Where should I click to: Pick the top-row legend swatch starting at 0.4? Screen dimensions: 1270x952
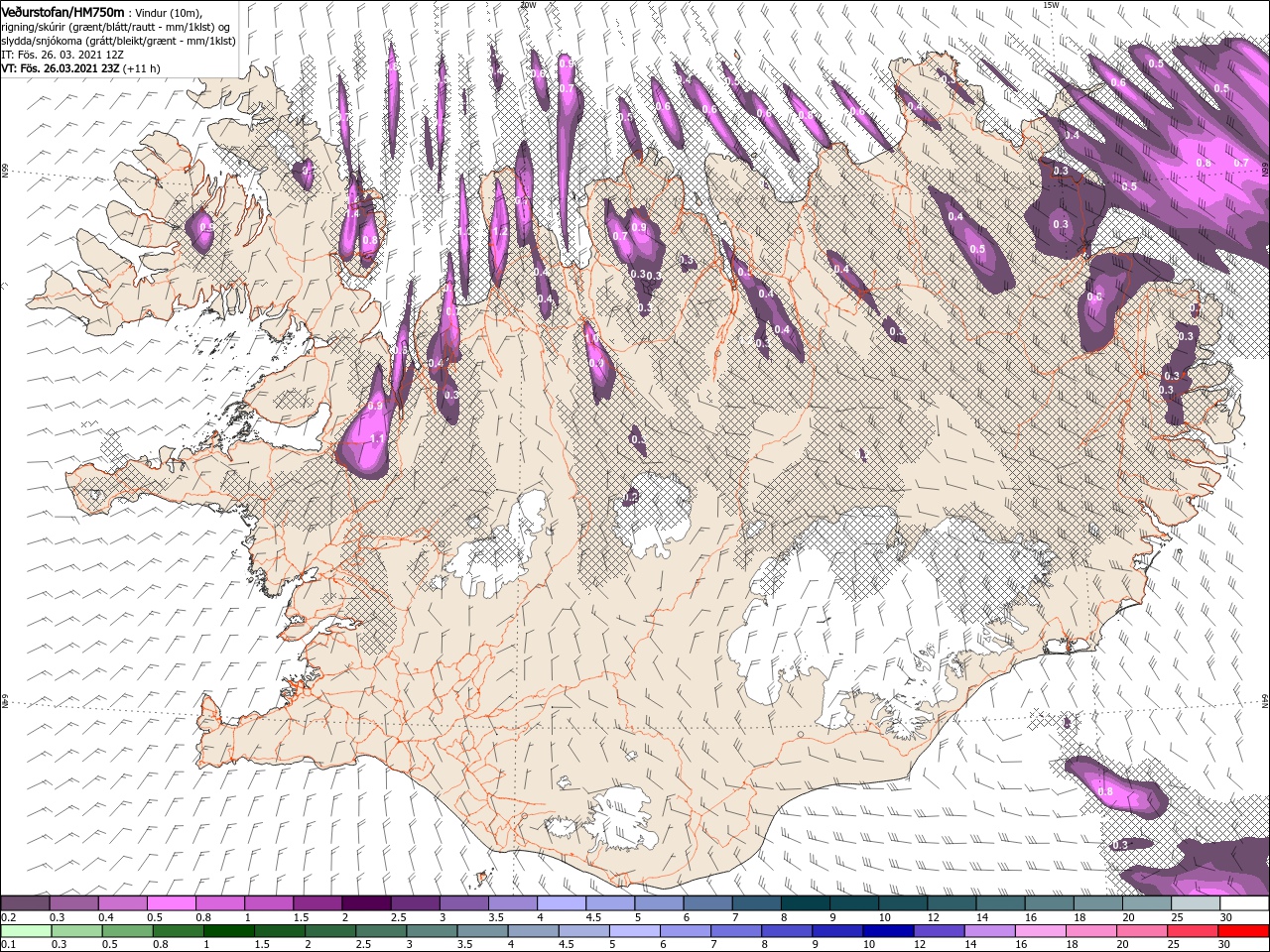[122, 903]
